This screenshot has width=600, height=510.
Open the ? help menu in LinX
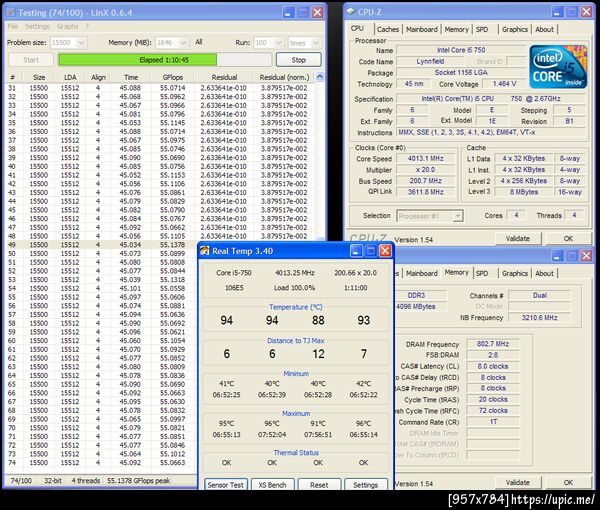click(87, 26)
